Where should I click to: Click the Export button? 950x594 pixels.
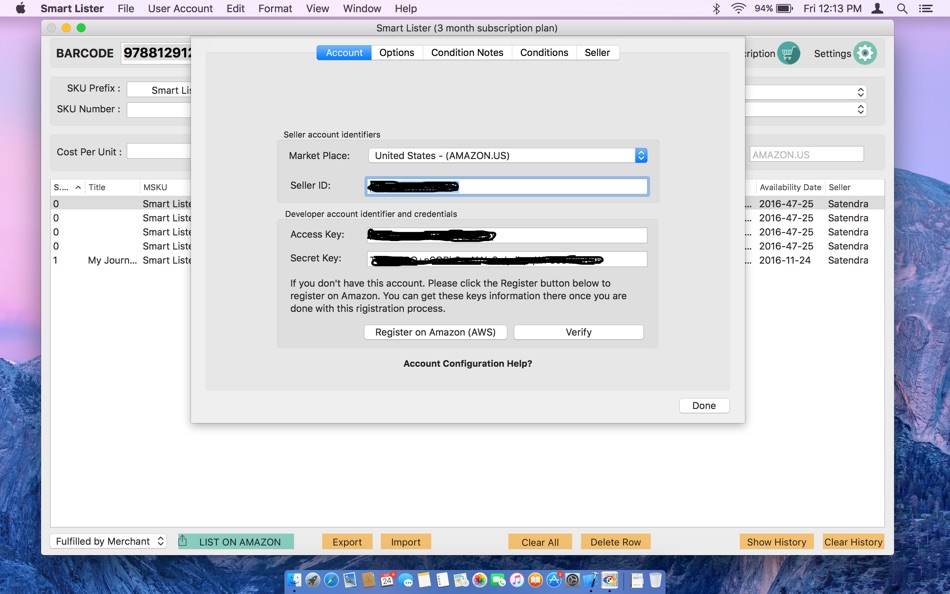(347, 542)
